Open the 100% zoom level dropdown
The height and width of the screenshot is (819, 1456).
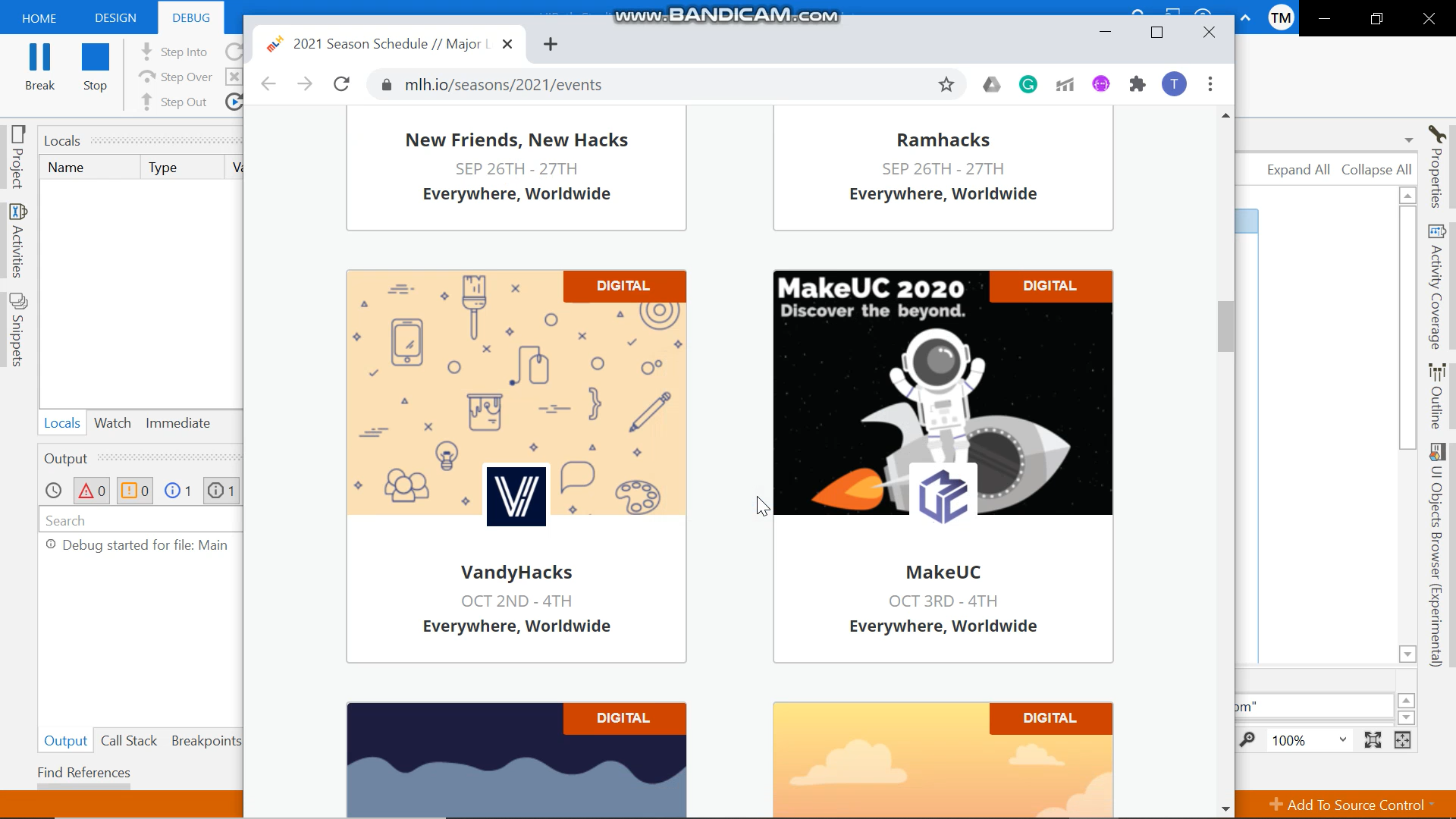1342,740
